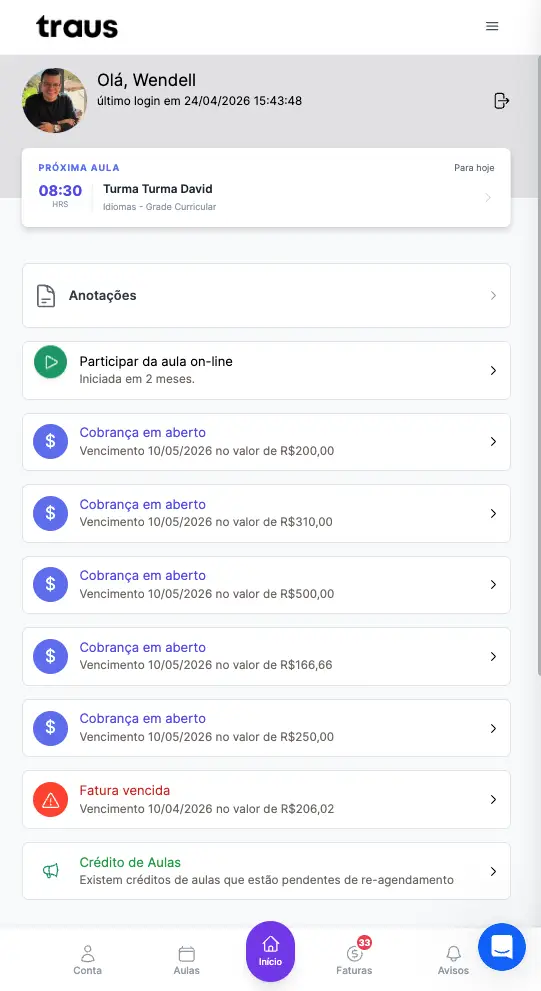Click the 08:30 class time
541x991 pixels.
pyautogui.click(x=60, y=190)
